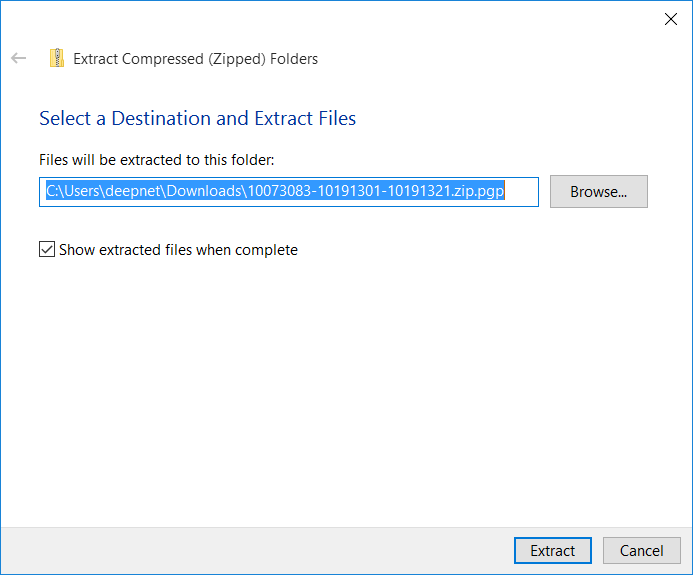
Task: Click "Users" in the destination path
Action: 83,192
